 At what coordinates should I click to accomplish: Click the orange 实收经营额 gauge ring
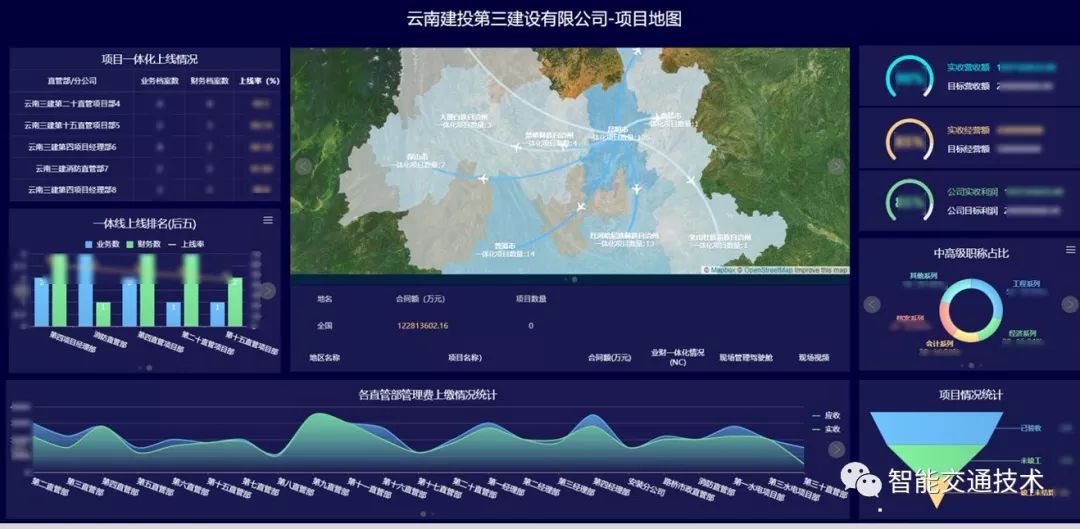coord(909,140)
